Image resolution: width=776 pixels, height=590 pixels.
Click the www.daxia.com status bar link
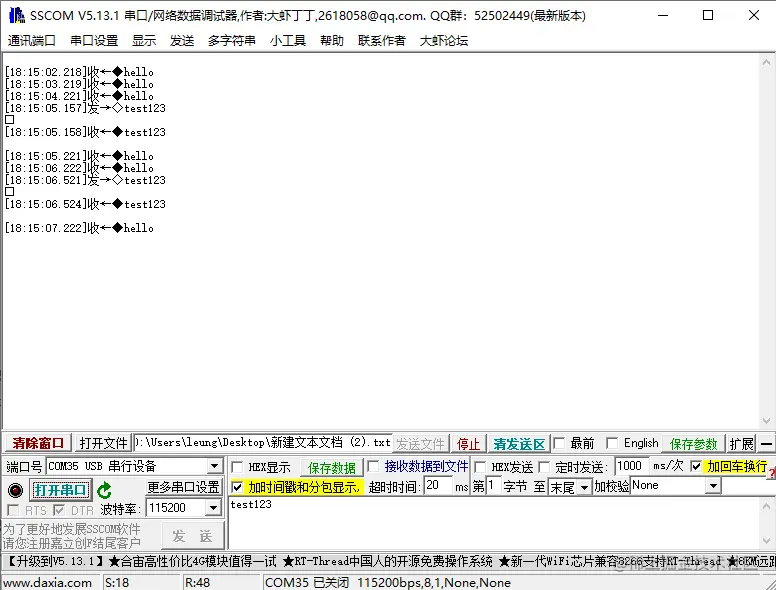(x=48, y=583)
